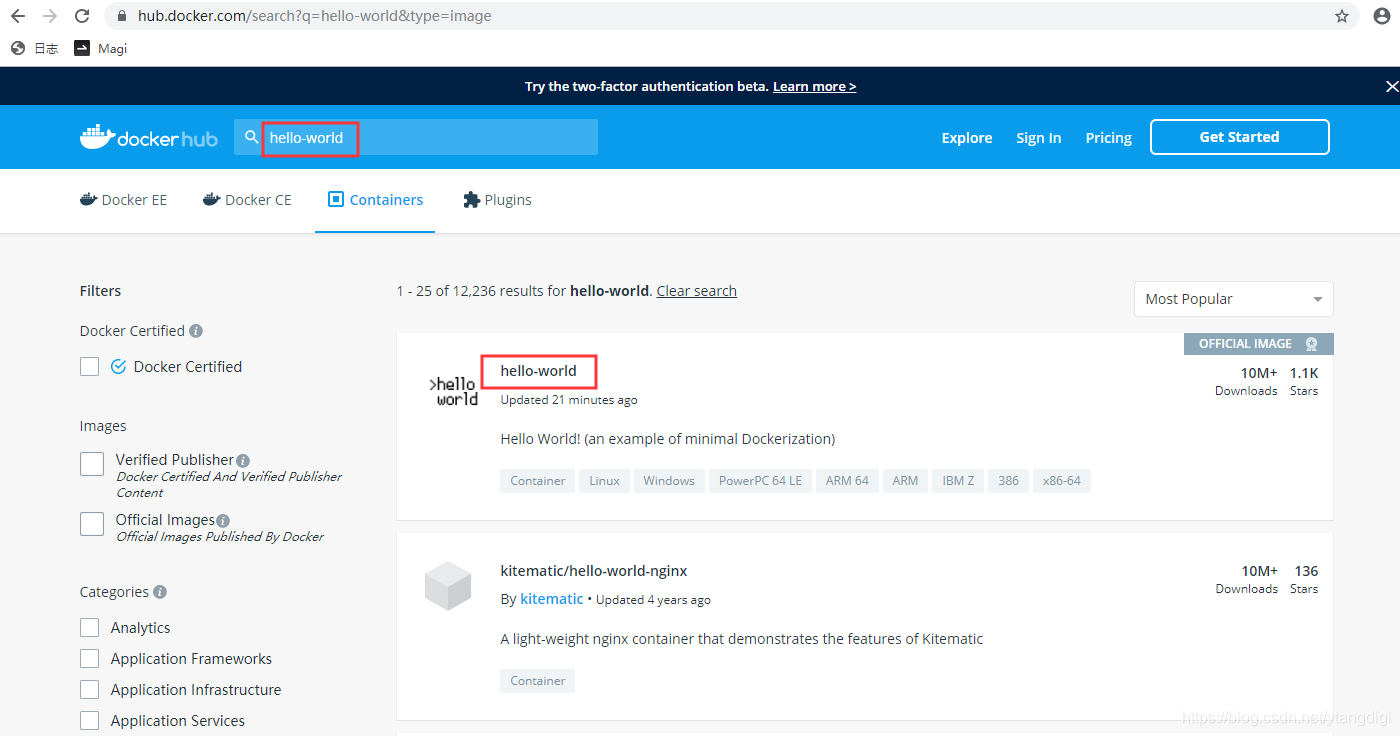The width and height of the screenshot is (1400, 736).
Task: Open the 日志 bookmark
Action: point(34,48)
